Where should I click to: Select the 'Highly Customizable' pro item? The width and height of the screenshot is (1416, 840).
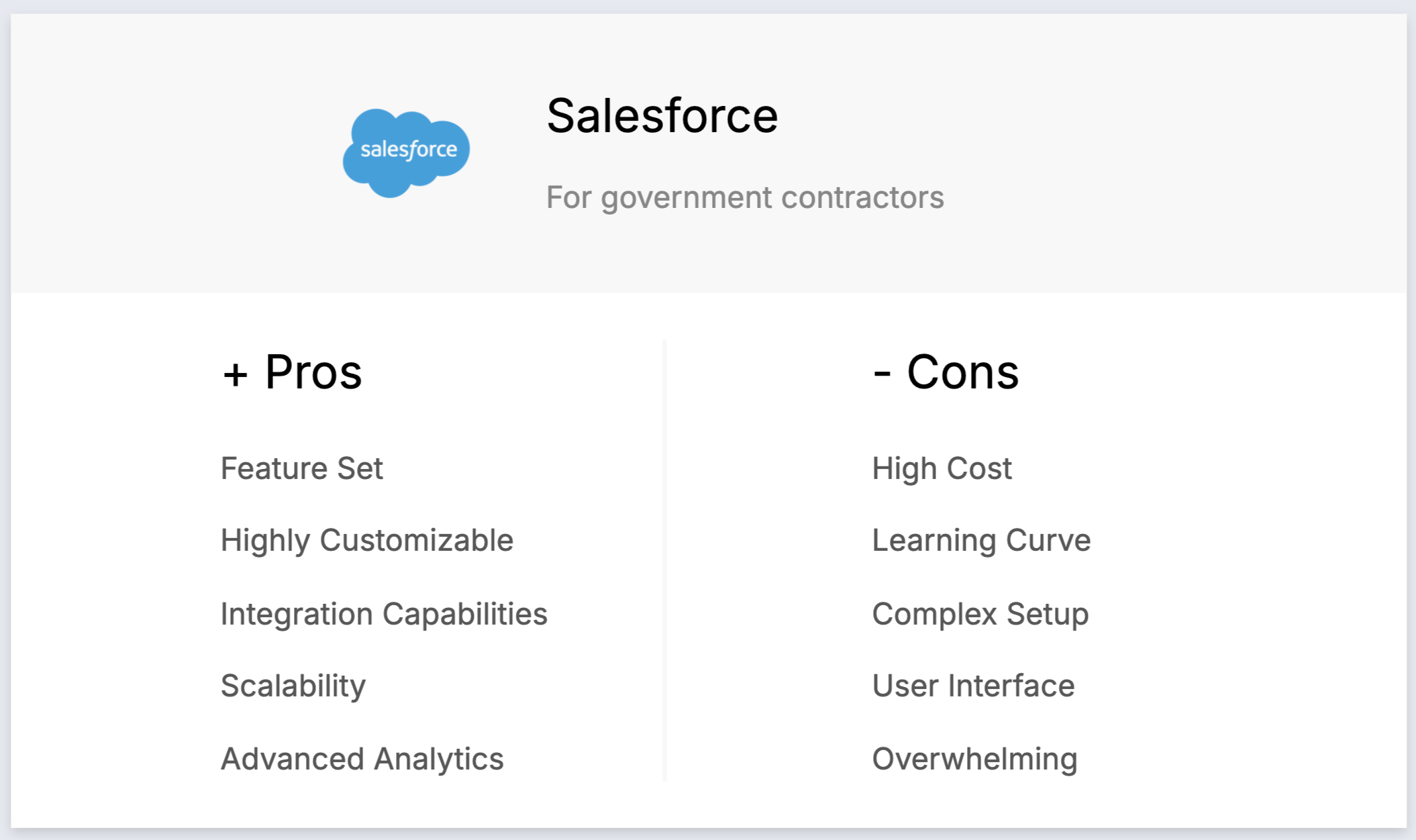pos(366,540)
